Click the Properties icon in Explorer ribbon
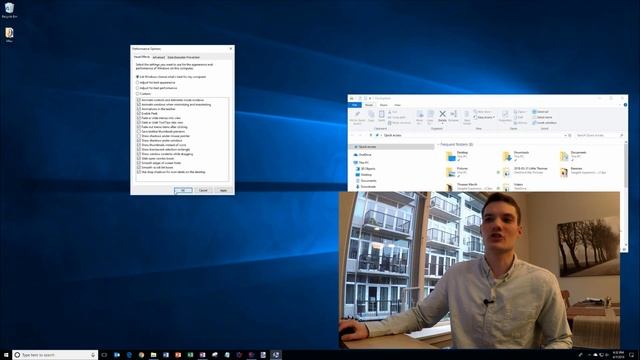This screenshot has width=640, height=360. (505, 116)
